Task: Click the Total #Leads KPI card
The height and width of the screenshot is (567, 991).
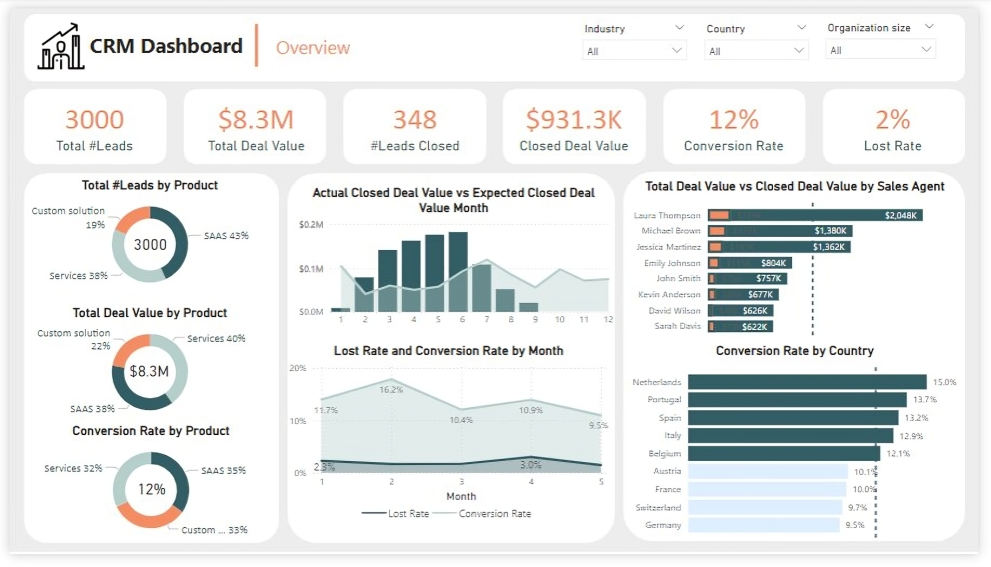Action: coord(95,127)
